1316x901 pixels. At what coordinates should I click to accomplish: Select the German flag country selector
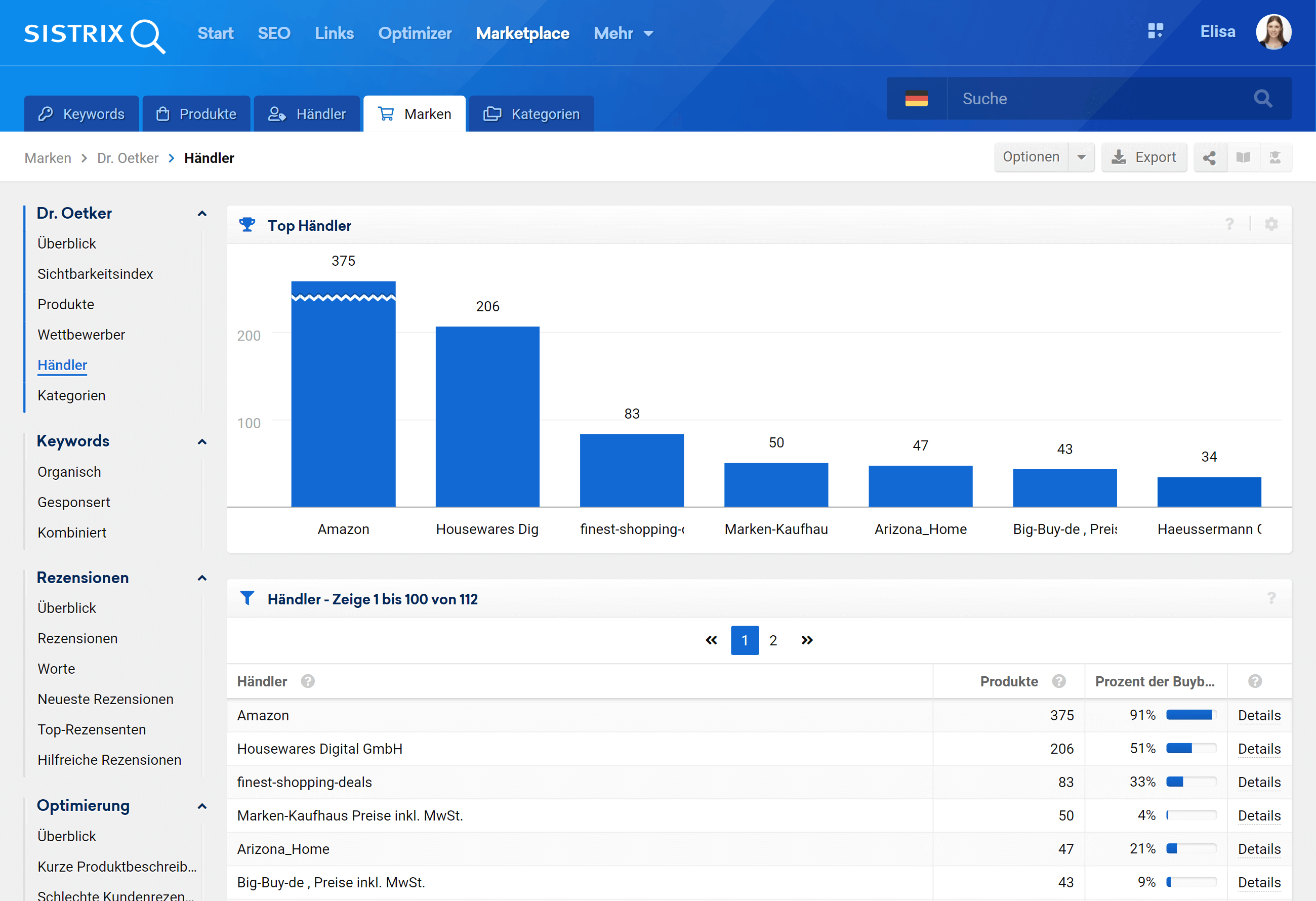[916, 99]
